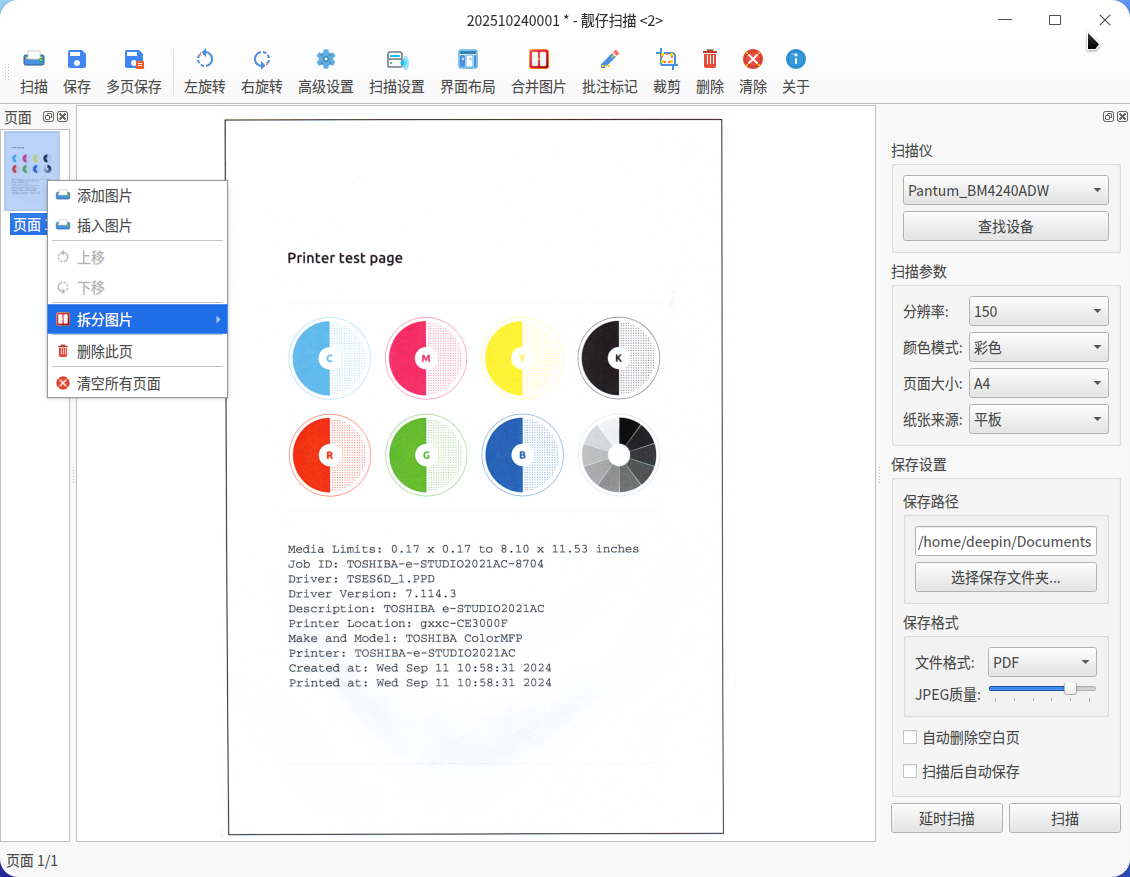1130x877 pixels.
Task: Open the 扫描设置 toolbar item
Action: [397, 72]
